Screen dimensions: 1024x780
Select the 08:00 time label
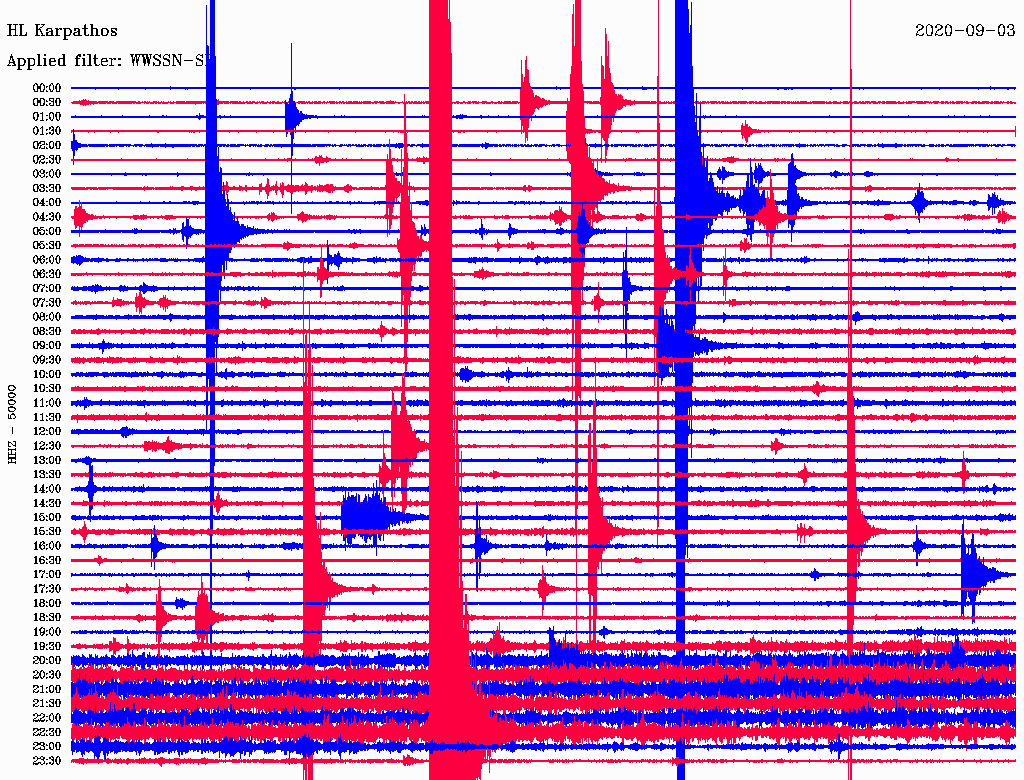point(47,317)
